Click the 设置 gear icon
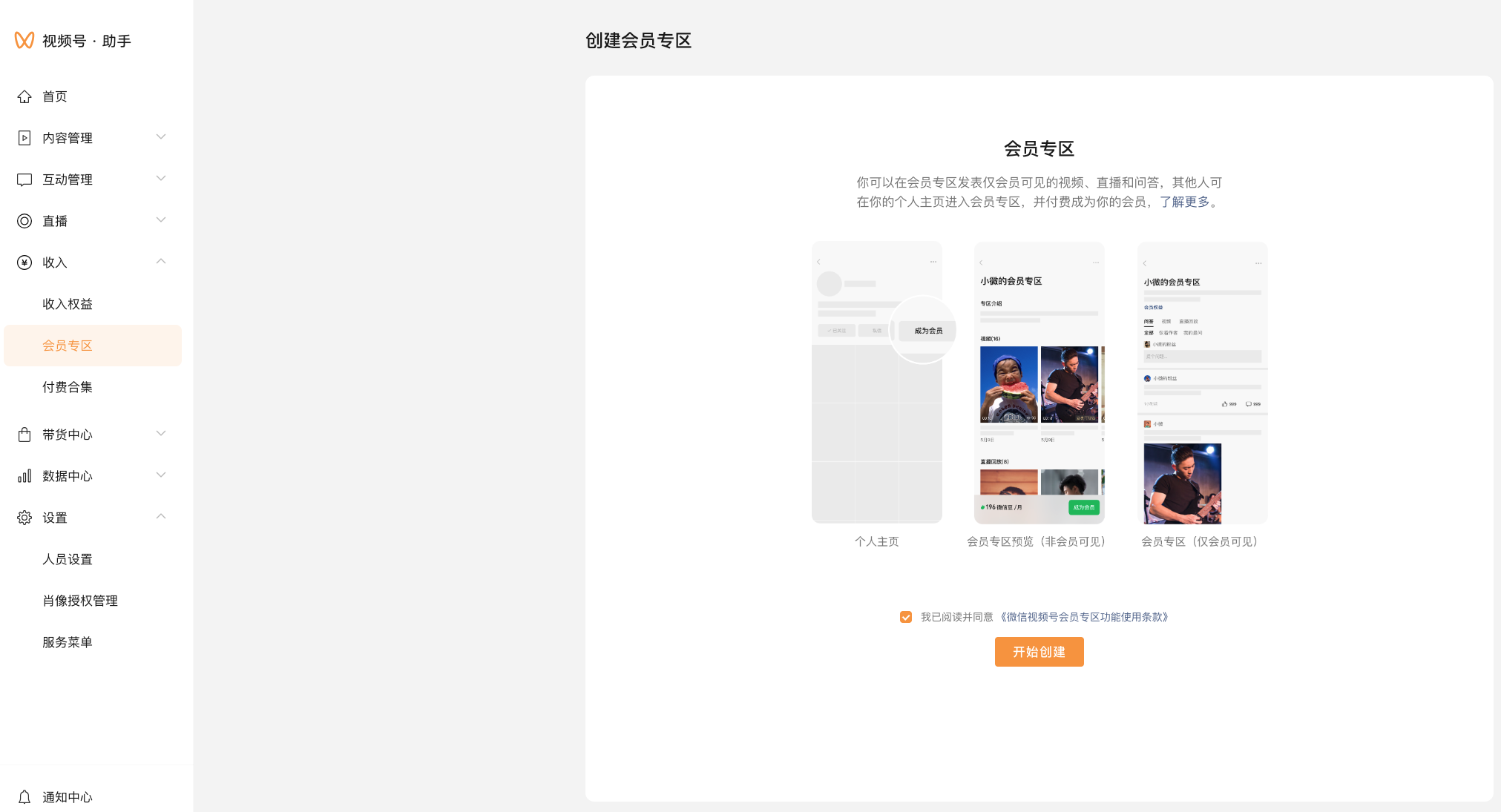 (x=24, y=518)
